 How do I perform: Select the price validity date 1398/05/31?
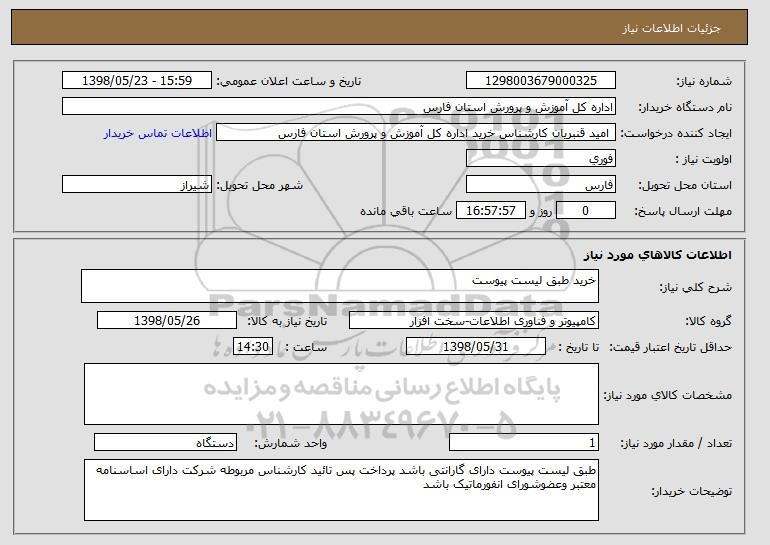click(476, 347)
